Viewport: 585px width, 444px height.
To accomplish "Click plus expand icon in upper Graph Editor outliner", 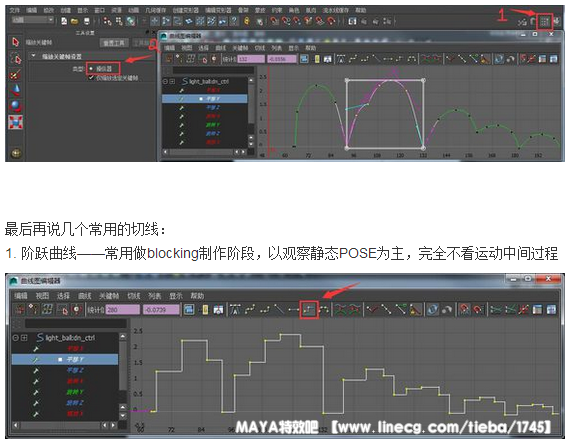I will [172, 81].
